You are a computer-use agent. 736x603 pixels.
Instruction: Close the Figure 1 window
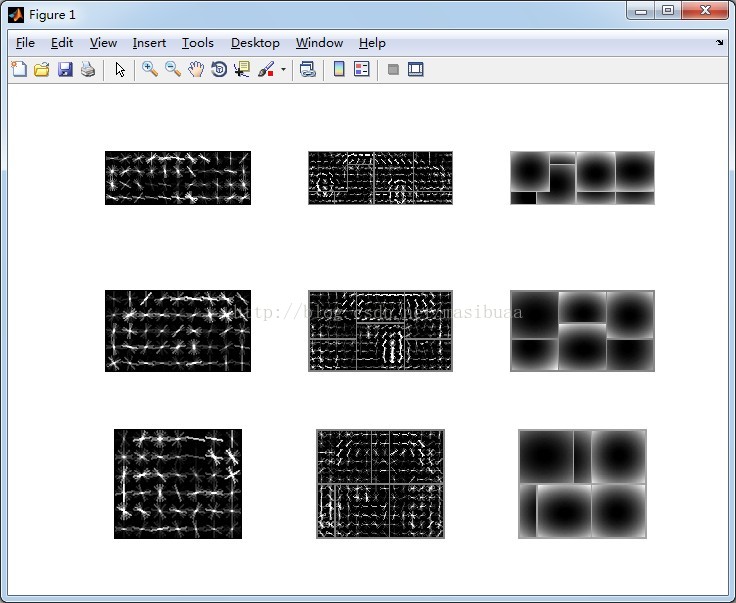coord(705,11)
